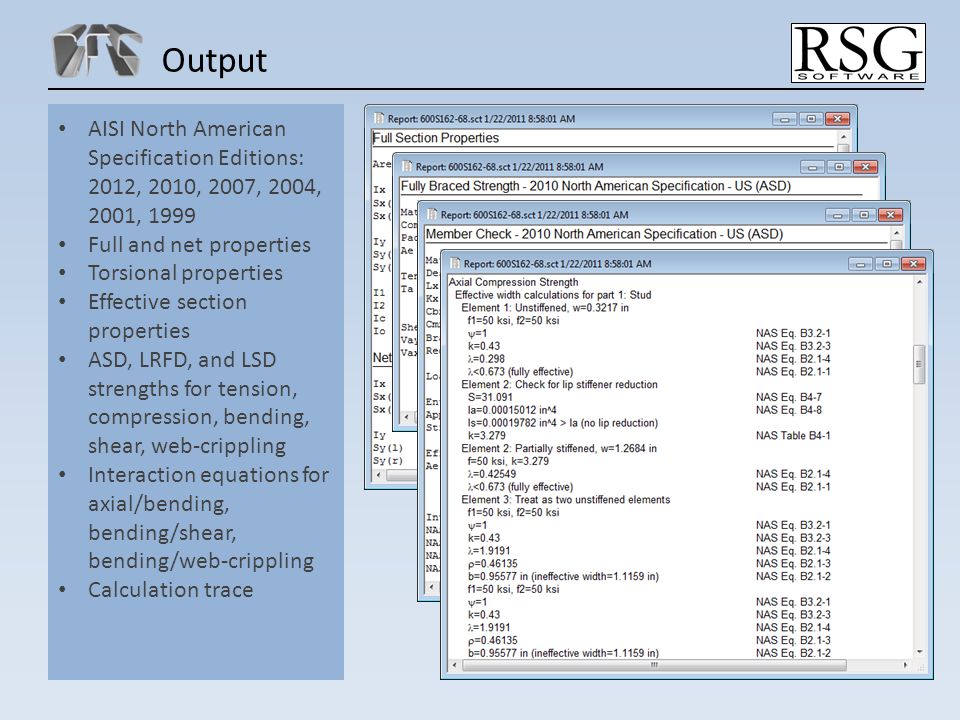Click the vertical scrollbar thumb in the front report window
This screenshot has height=720, width=960.
tap(919, 364)
